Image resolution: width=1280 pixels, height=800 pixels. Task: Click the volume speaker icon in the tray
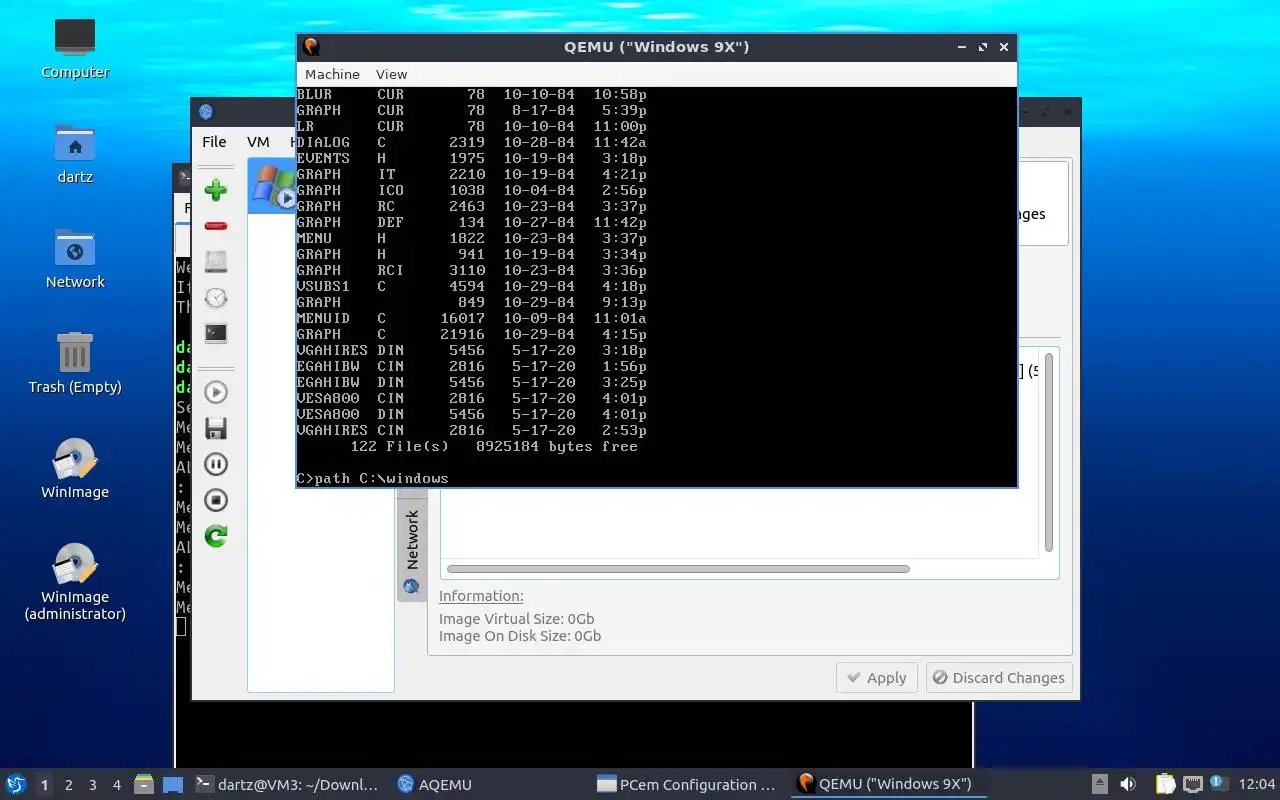point(1128,785)
